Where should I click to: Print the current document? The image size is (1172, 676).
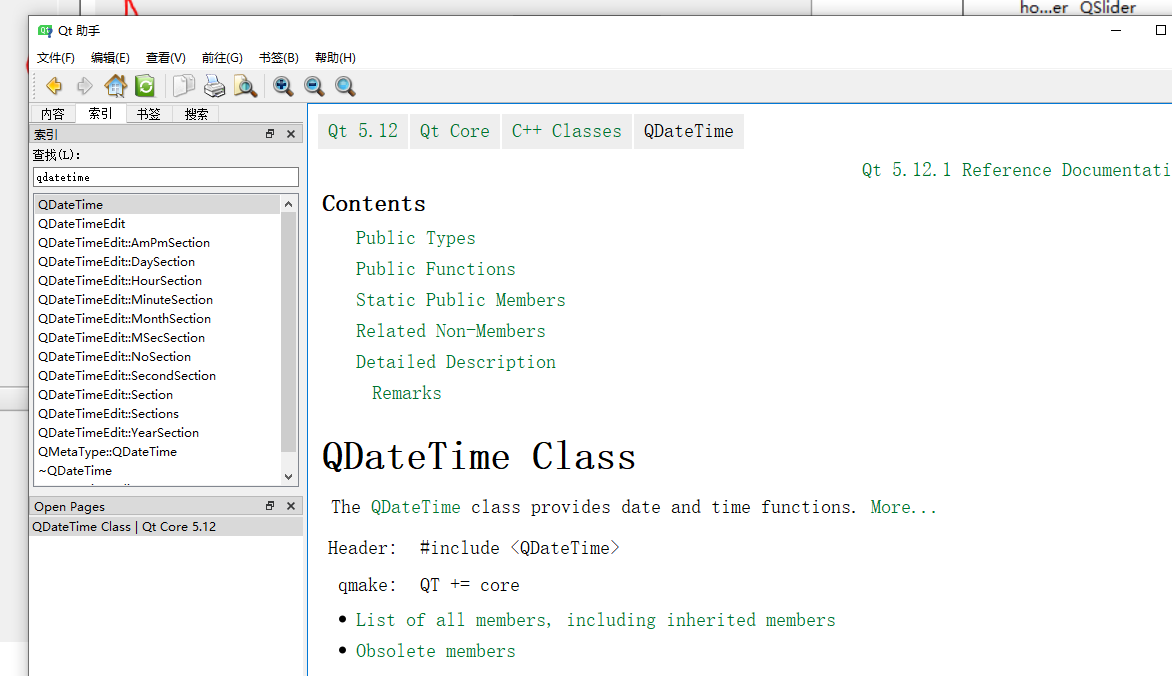pyautogui.click(x=215, y=86)
